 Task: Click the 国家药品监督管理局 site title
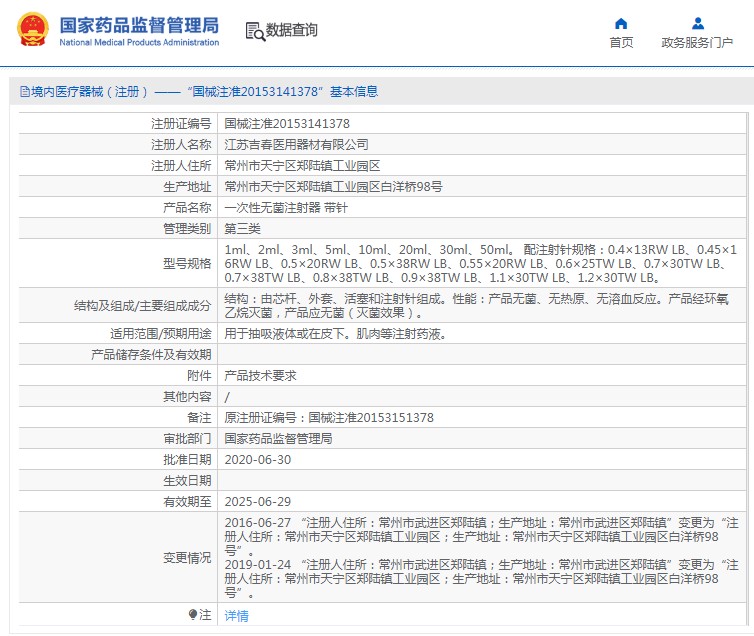(x=138, y=25)
